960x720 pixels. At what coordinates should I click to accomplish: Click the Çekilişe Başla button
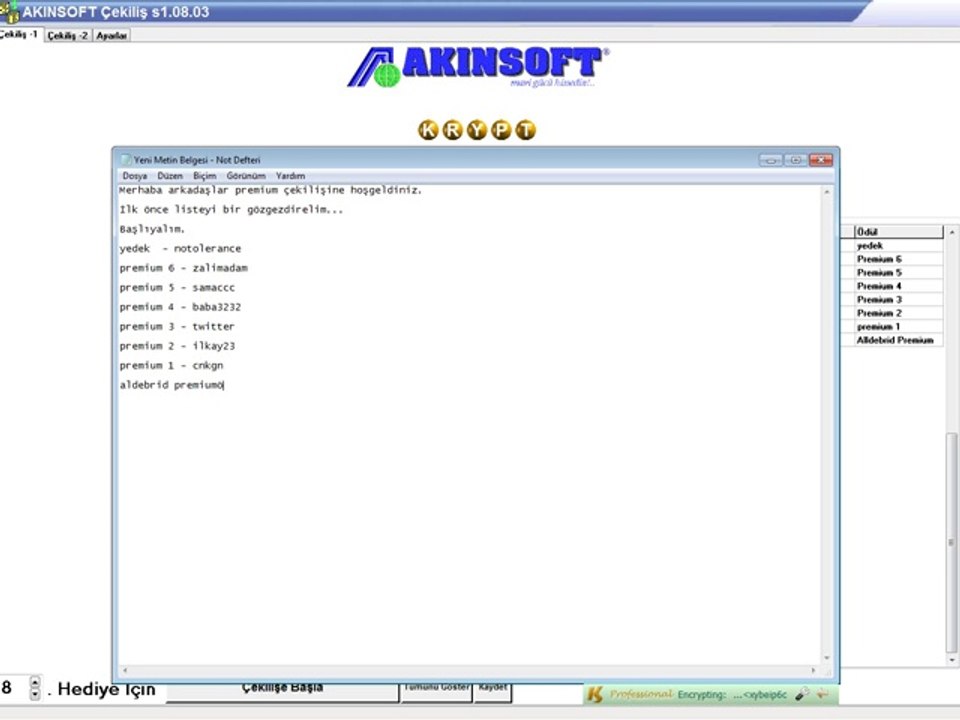tap(282, 692)
